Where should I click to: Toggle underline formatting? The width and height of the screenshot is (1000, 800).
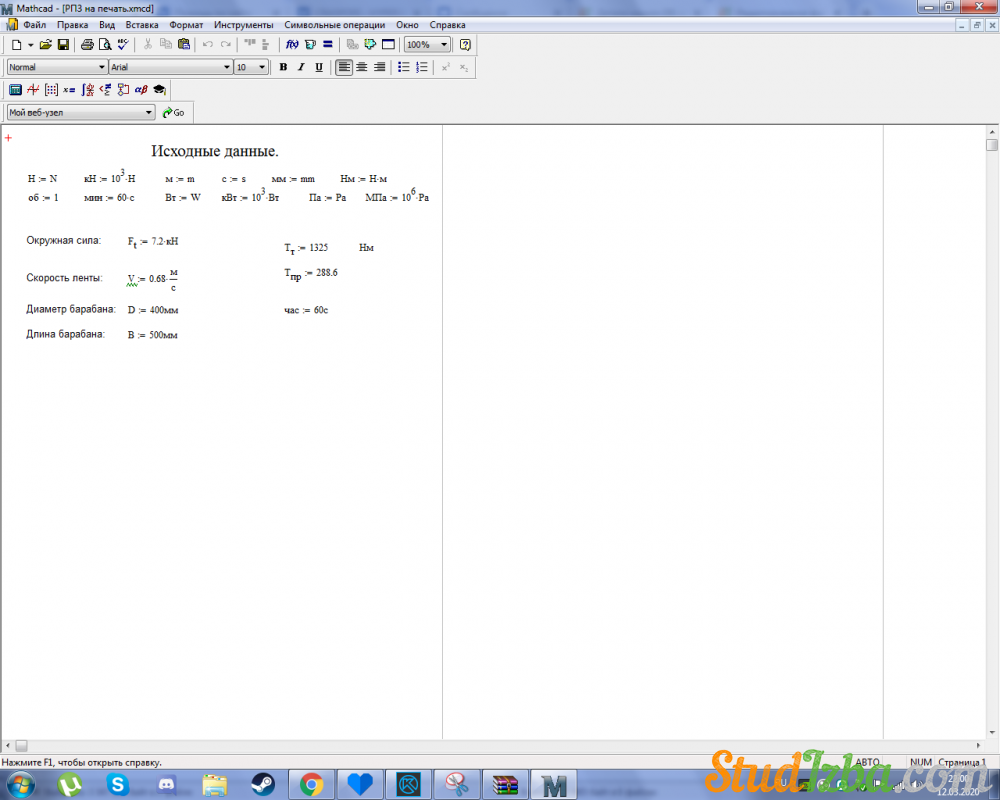click(x=319, y=67)
